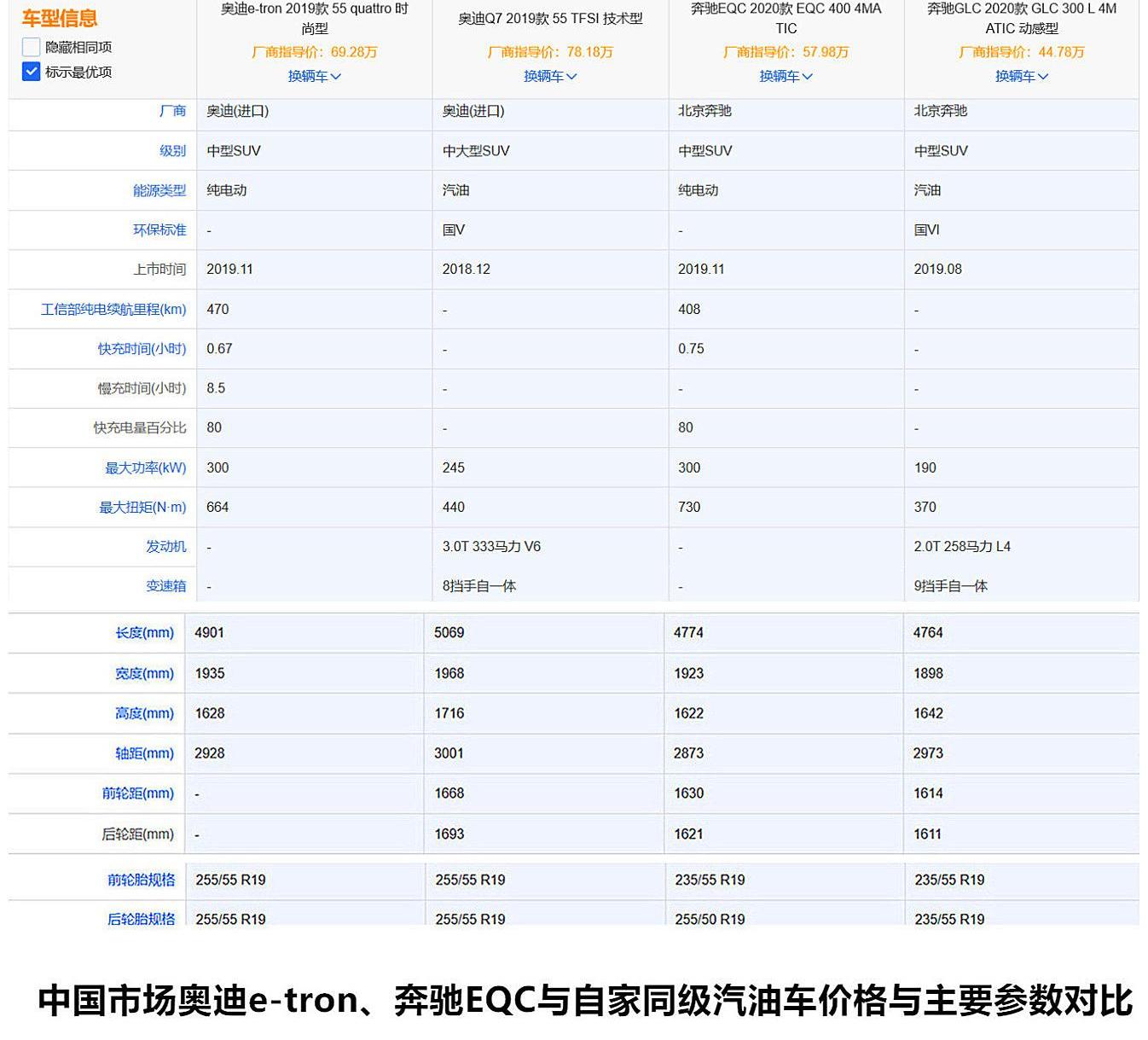Click the 厂商 parameter label

point(172,111)
